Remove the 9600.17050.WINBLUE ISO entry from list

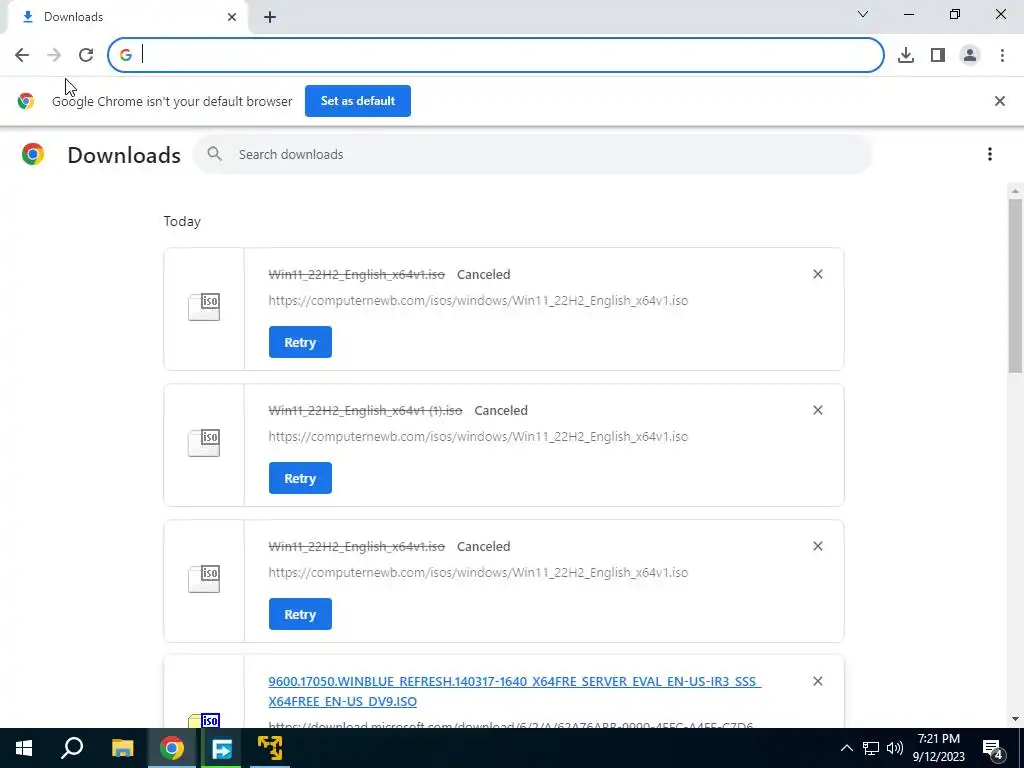click(818, 681)
